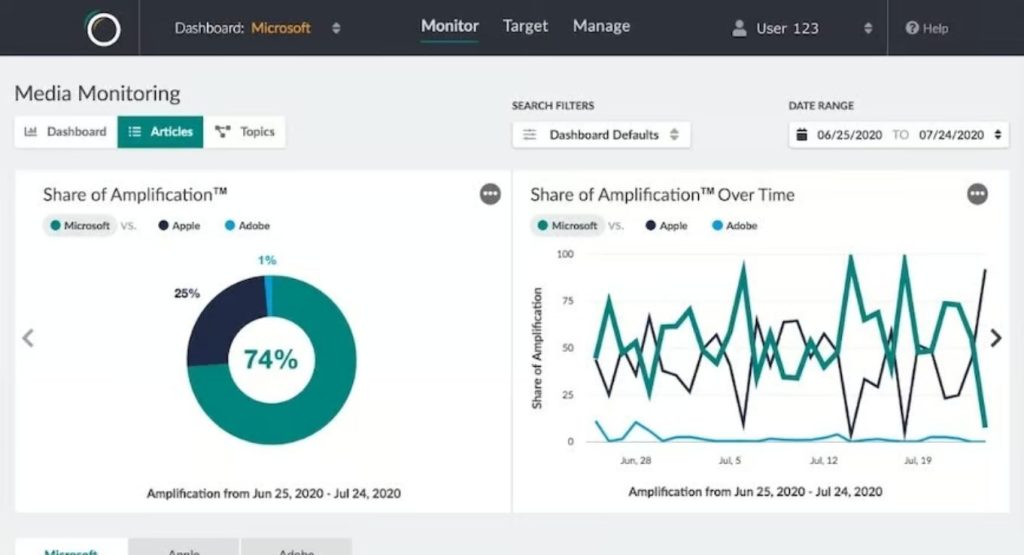This screenshot has width=1024, height=555.
Task: Toggle Apple series in Over Time chart
Action: coord(666,226)
